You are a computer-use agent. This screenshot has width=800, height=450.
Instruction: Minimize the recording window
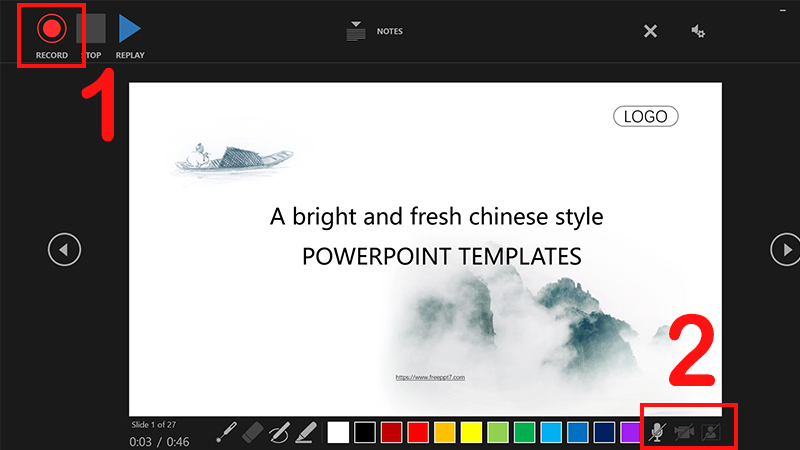pyautogui.click(x=783, y=10)
